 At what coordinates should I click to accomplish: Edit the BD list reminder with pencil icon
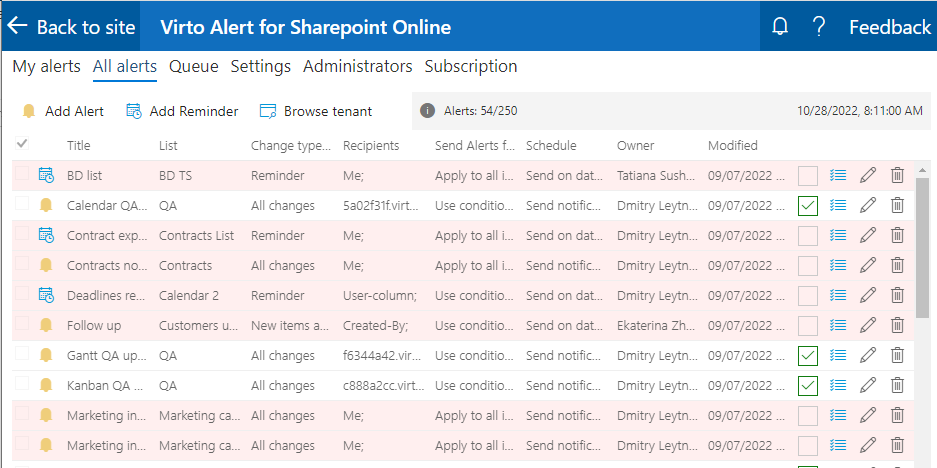[868, 175]
